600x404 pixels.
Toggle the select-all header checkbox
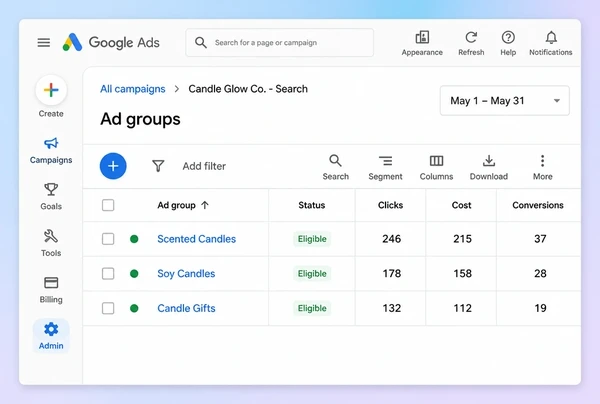[x=108, y=205]
